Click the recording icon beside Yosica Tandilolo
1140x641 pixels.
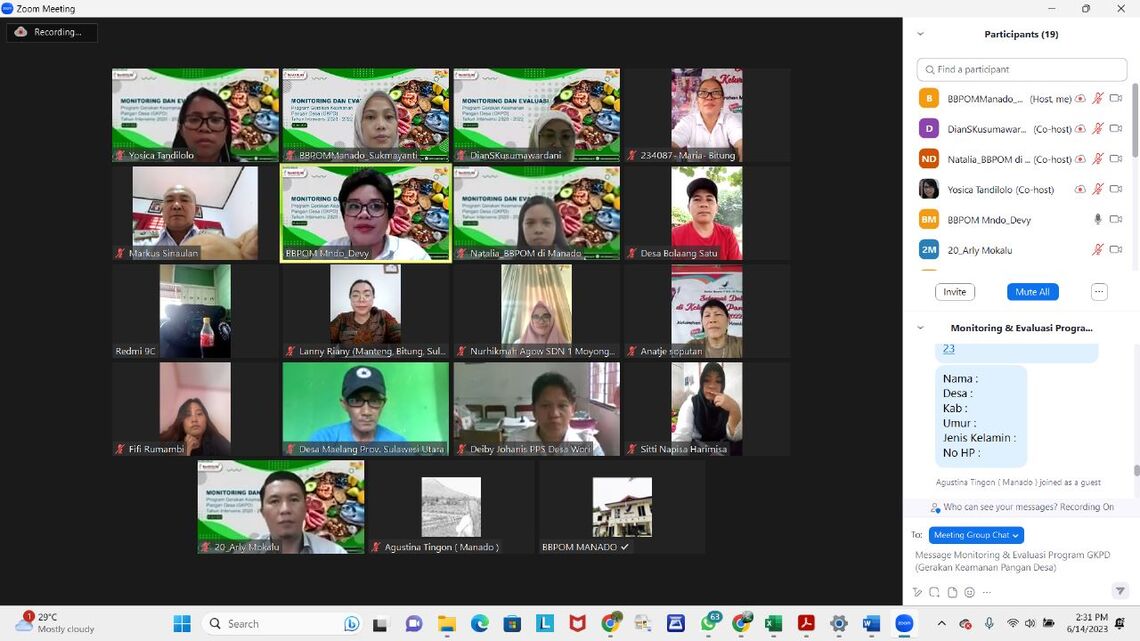[1079, 189]
